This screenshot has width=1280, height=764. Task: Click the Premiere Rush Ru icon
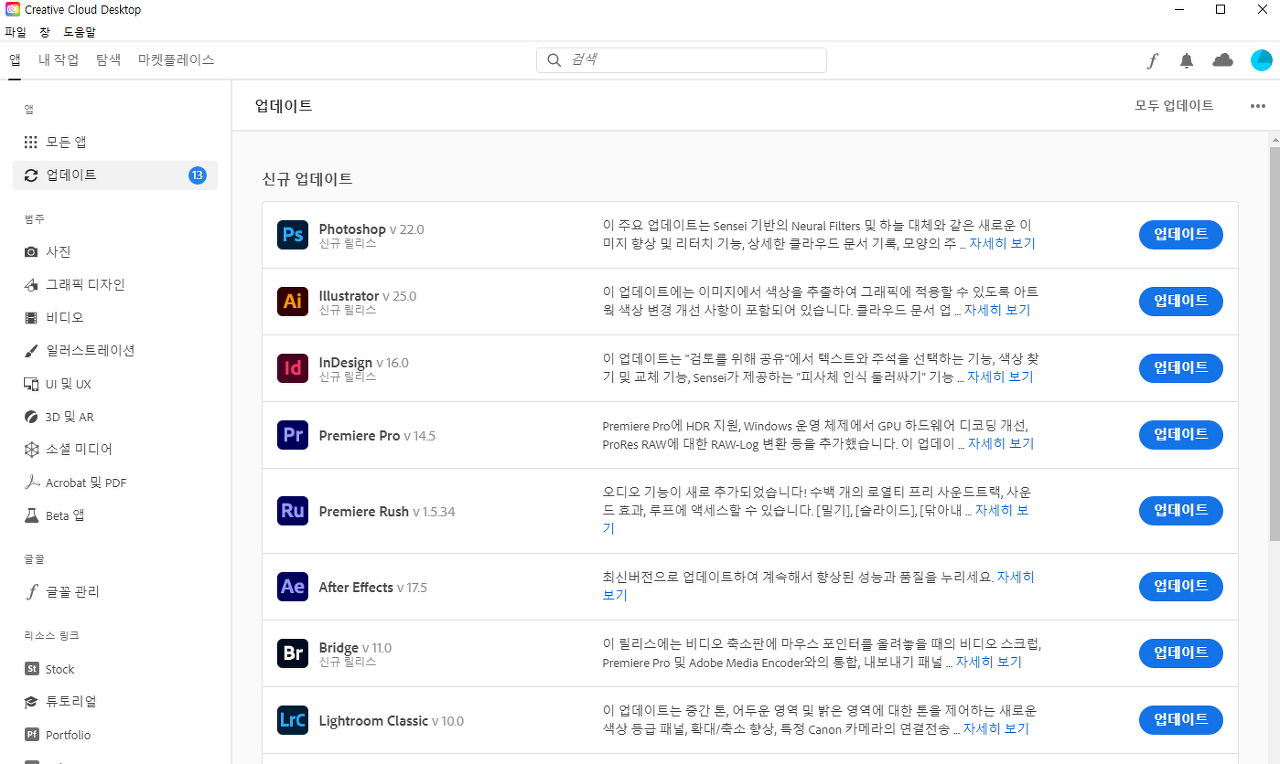(293, 511)
